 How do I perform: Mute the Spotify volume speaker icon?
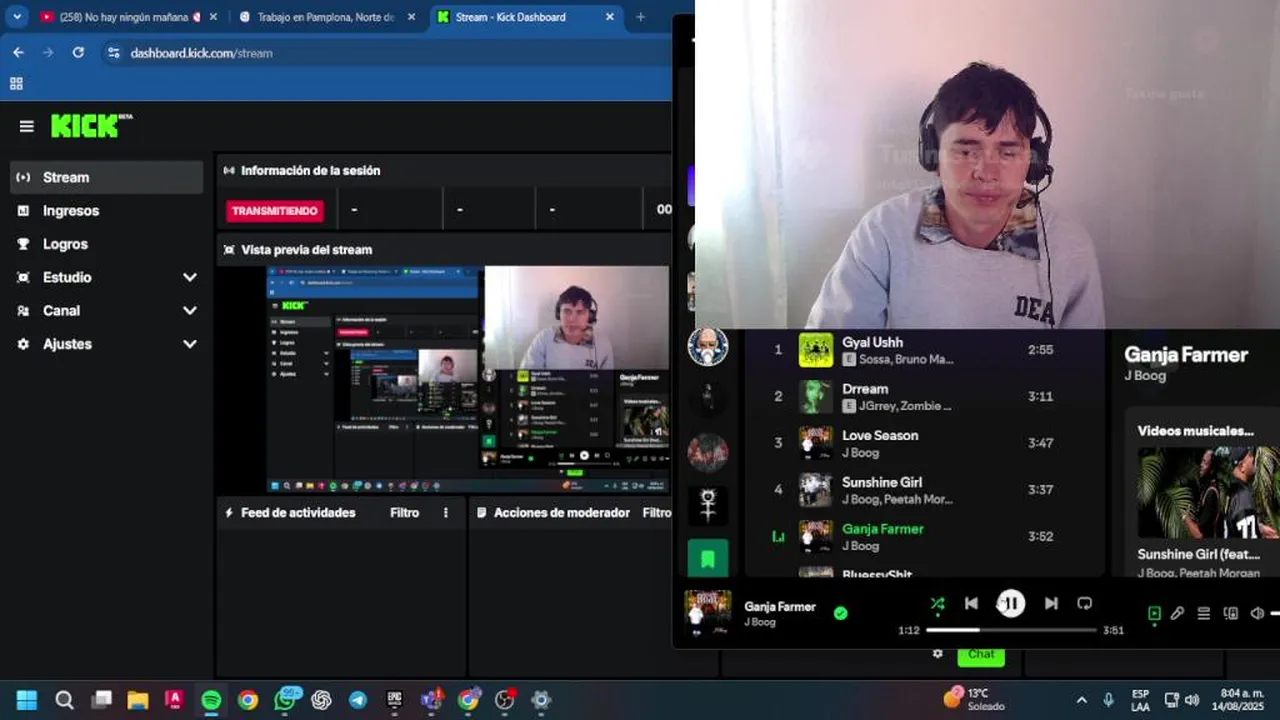click(1257, 613)
